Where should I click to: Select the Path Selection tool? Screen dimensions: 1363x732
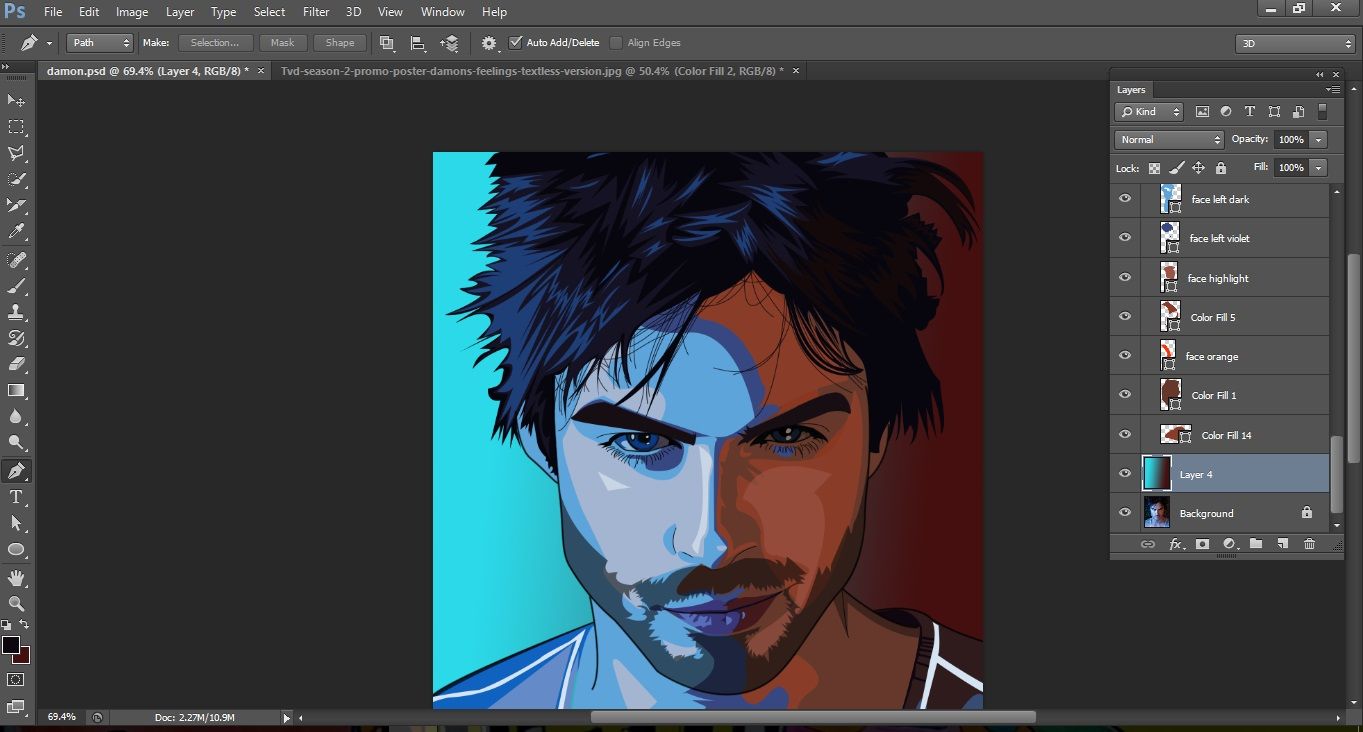click(16, 523)
